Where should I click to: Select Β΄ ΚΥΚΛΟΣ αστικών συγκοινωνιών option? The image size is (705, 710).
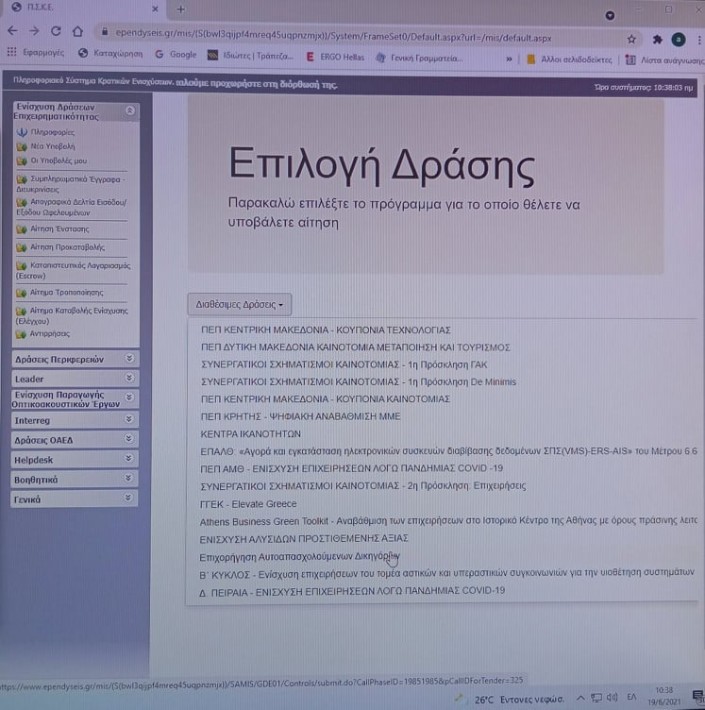pyautogui.click(x=447, y=574)
